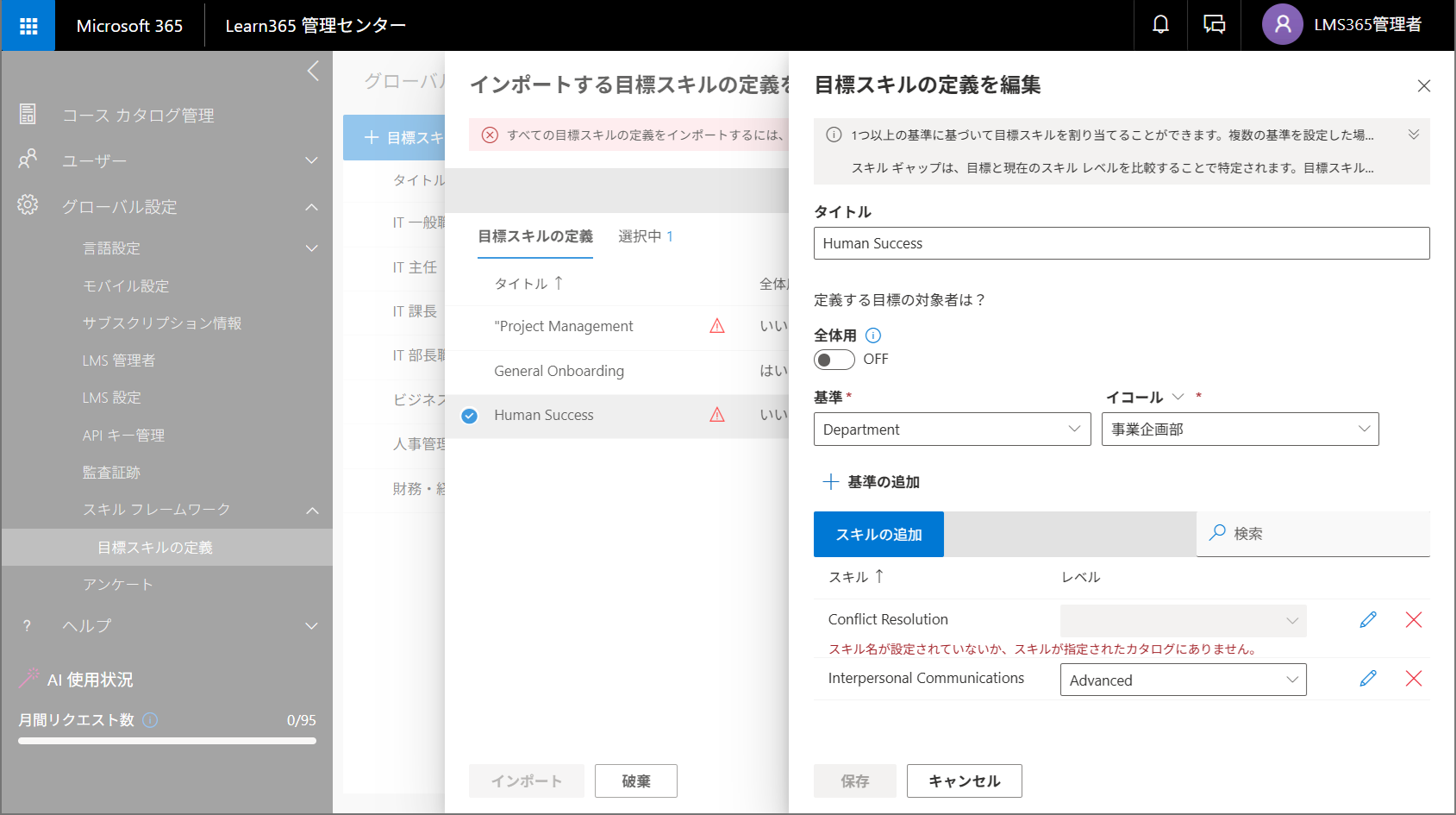Open 監査証跡 in the sidebar
Viewport: 1456px width, 815px height.
(111, 473)
